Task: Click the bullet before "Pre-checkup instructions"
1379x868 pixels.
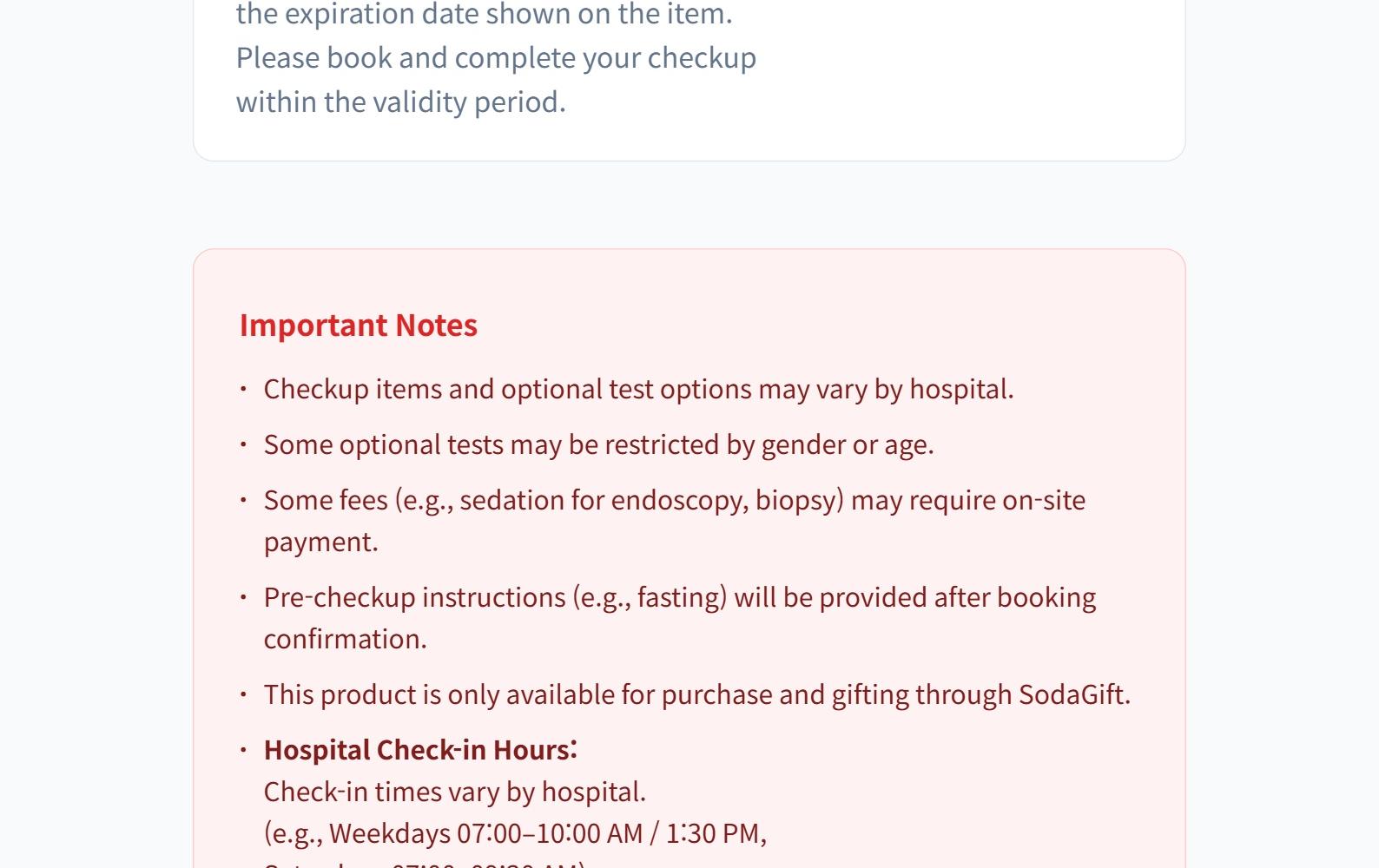Action: (x=244, y=597)
